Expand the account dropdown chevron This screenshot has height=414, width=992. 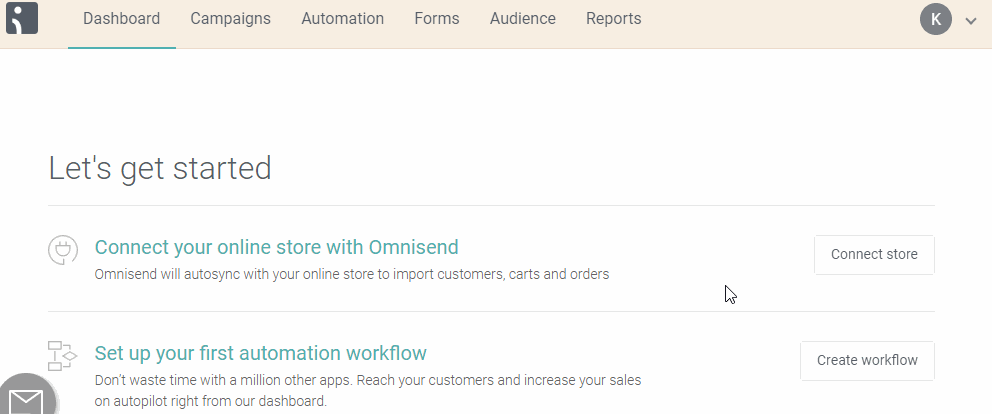971,21
